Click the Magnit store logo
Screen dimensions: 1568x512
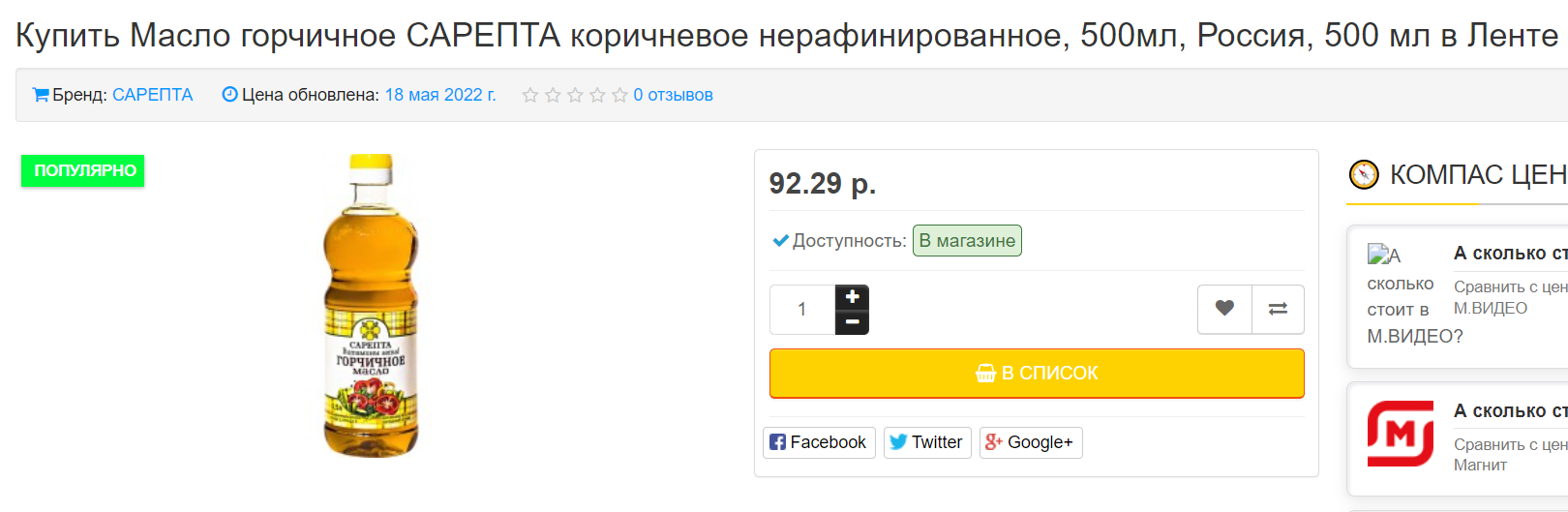coord(1400,434)
